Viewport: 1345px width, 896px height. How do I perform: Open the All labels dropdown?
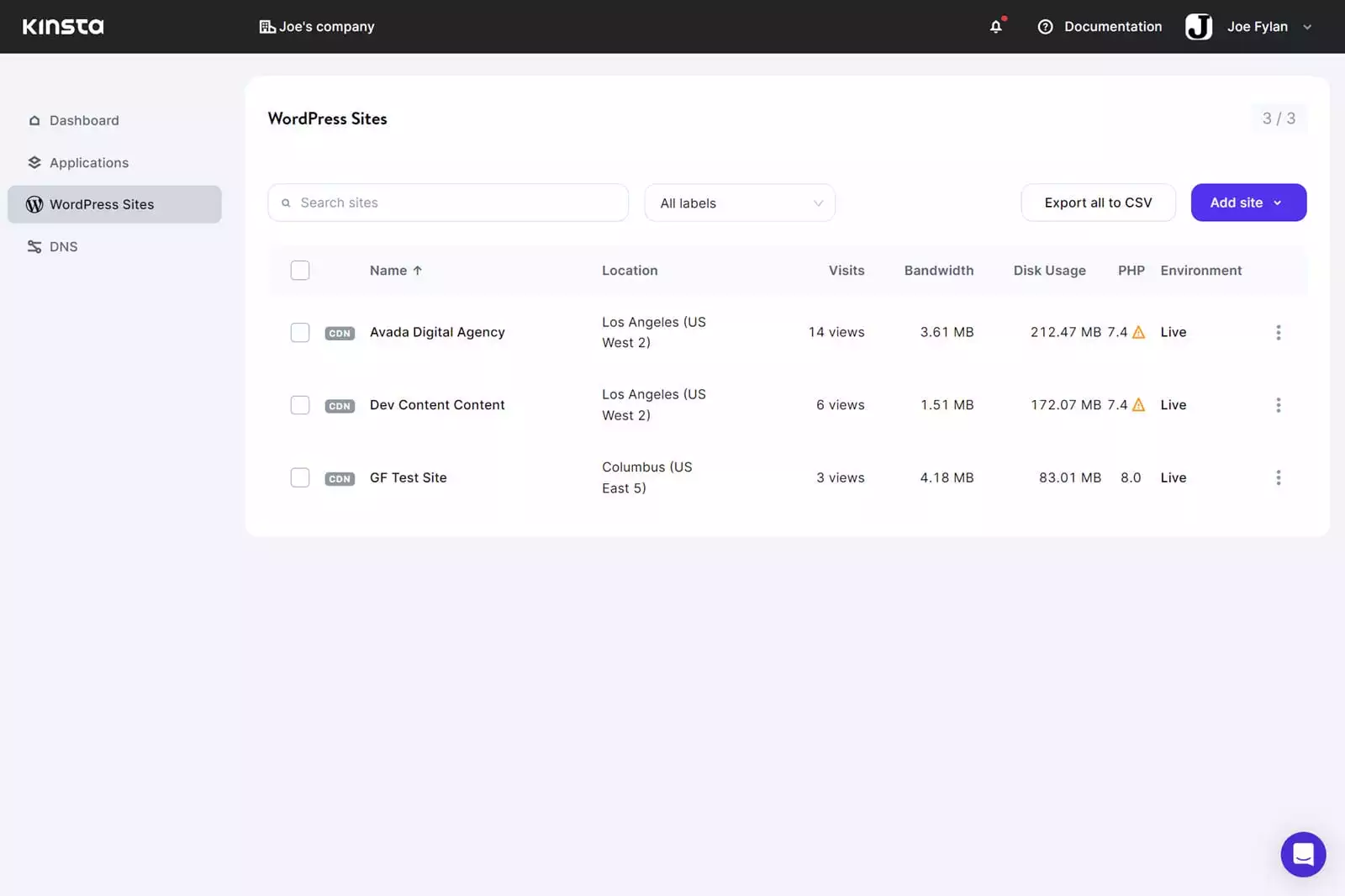coord(740,203)
